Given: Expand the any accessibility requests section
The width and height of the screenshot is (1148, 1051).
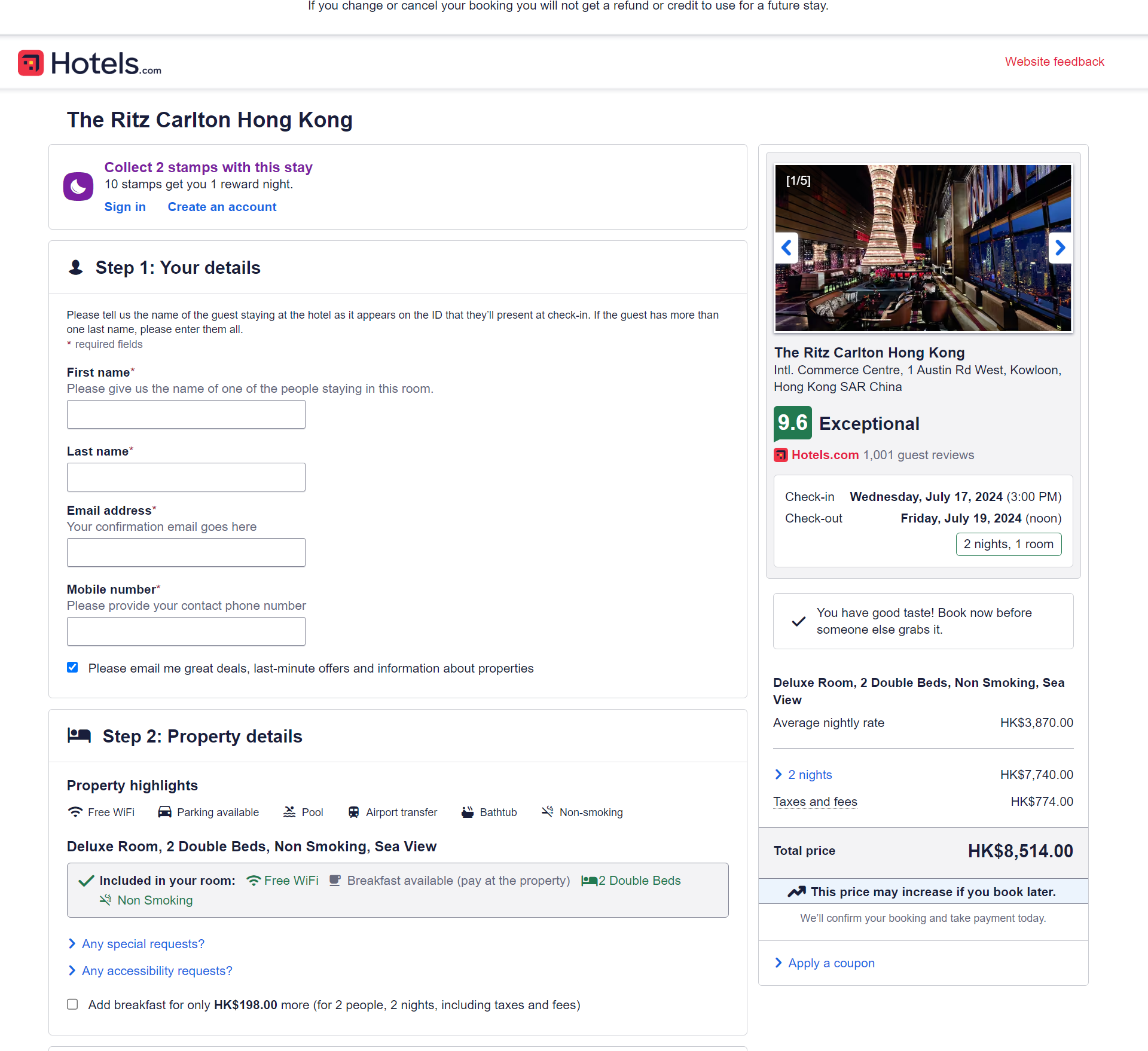Looking at the screenshot, I should pos(157,970).
